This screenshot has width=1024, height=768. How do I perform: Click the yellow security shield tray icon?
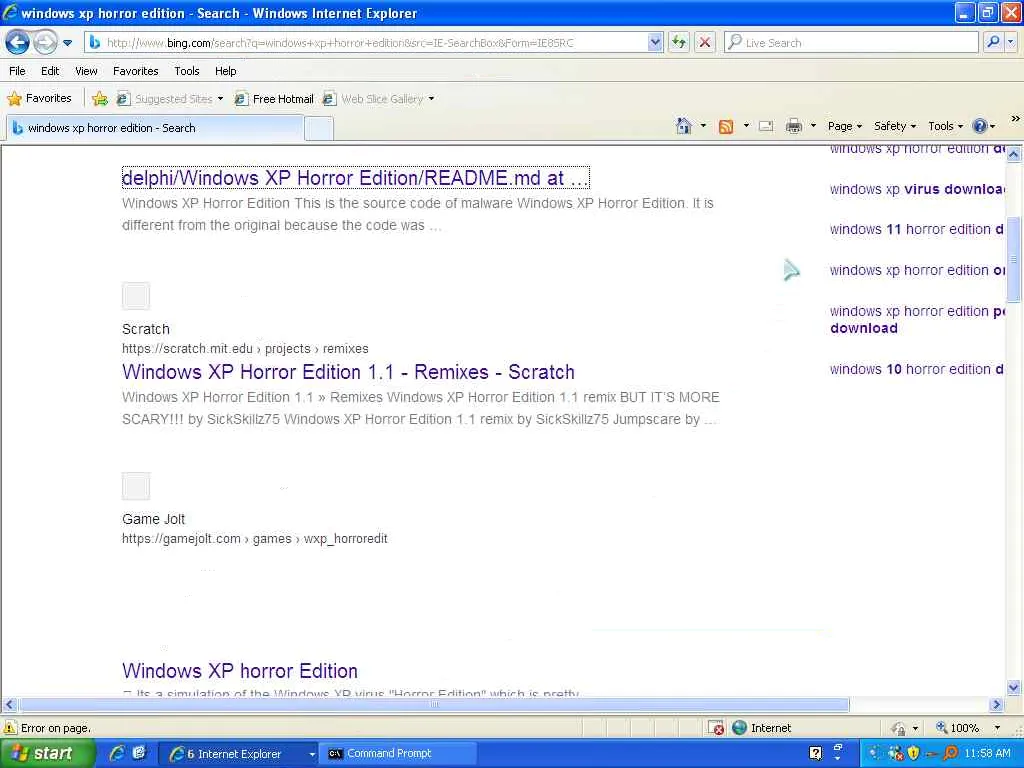[x=913, y=754]
